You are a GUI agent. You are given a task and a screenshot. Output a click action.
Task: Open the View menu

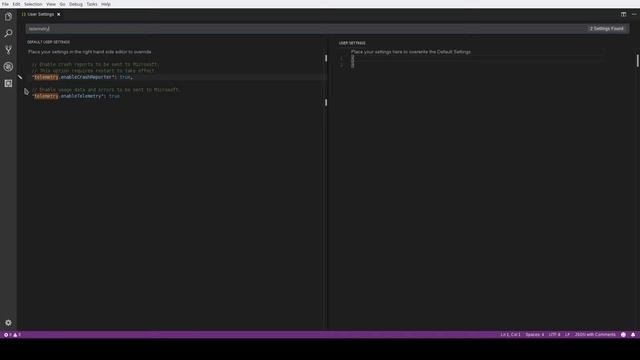click(51, 4)
